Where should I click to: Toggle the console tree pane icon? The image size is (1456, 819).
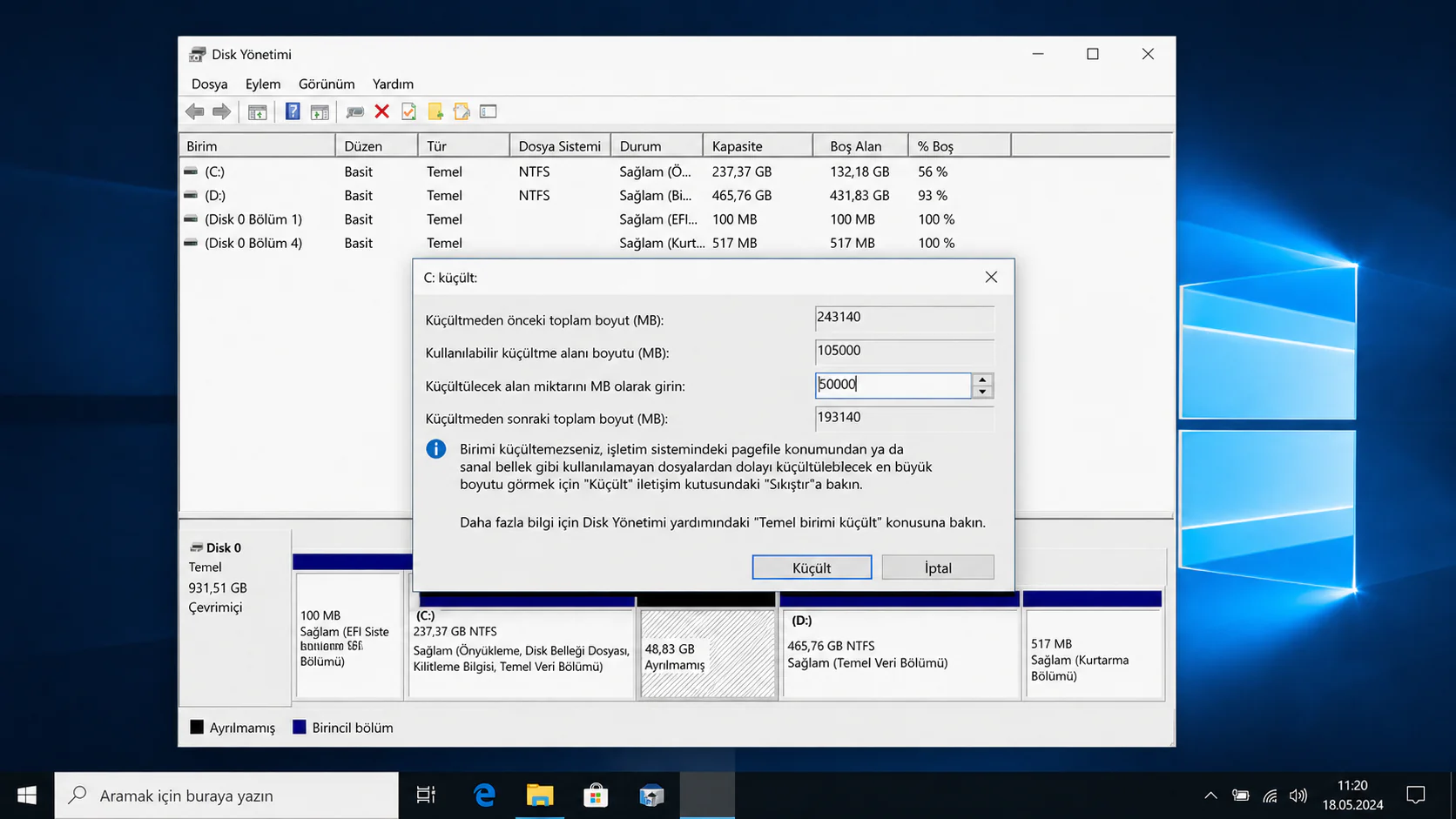point(257,111)
